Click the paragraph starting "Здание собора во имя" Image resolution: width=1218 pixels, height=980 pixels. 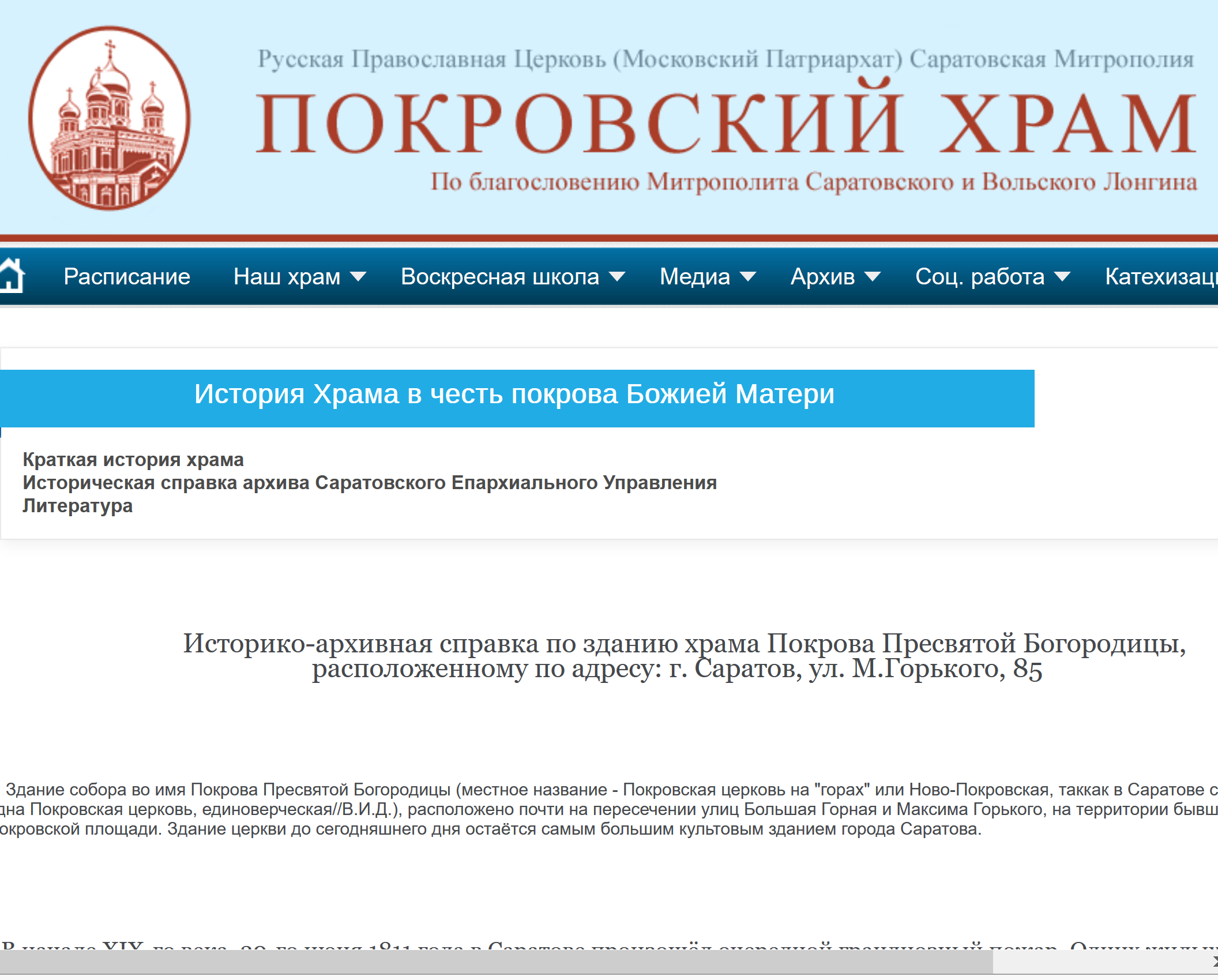pyautogui.click(x=609, y=809)
